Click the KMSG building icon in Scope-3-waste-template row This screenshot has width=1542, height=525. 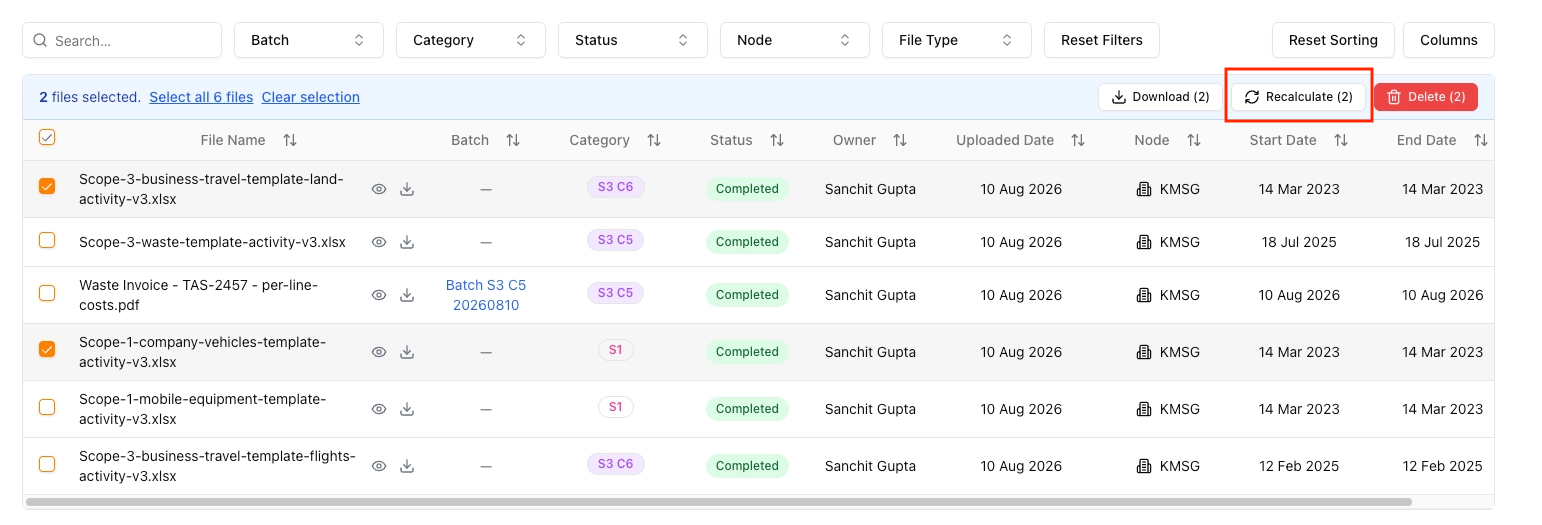pyautogui.click(x=1145, y=242)
